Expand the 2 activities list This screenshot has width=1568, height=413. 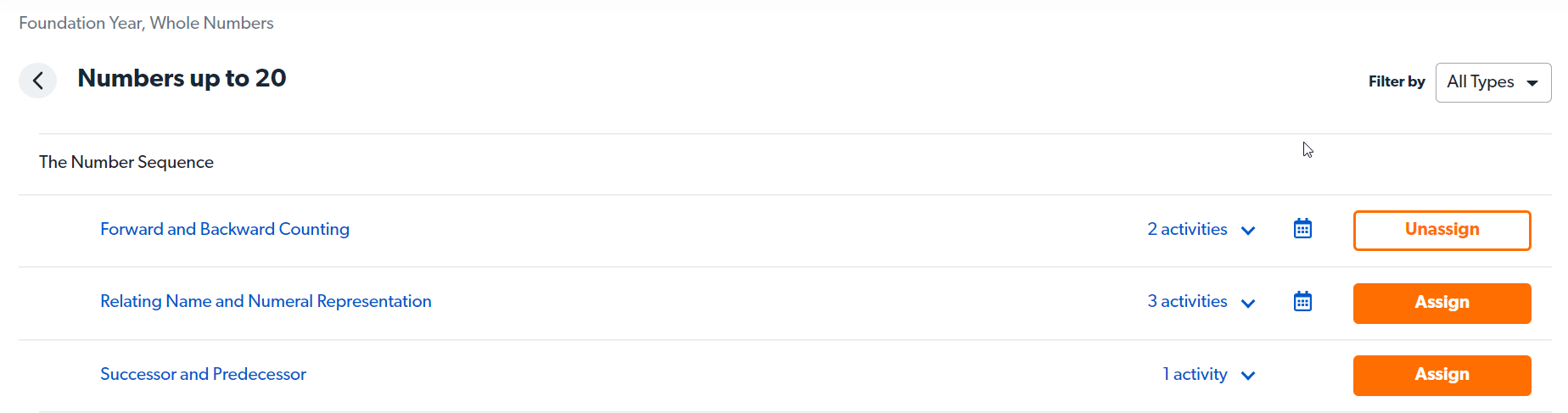pos(1187,229)
